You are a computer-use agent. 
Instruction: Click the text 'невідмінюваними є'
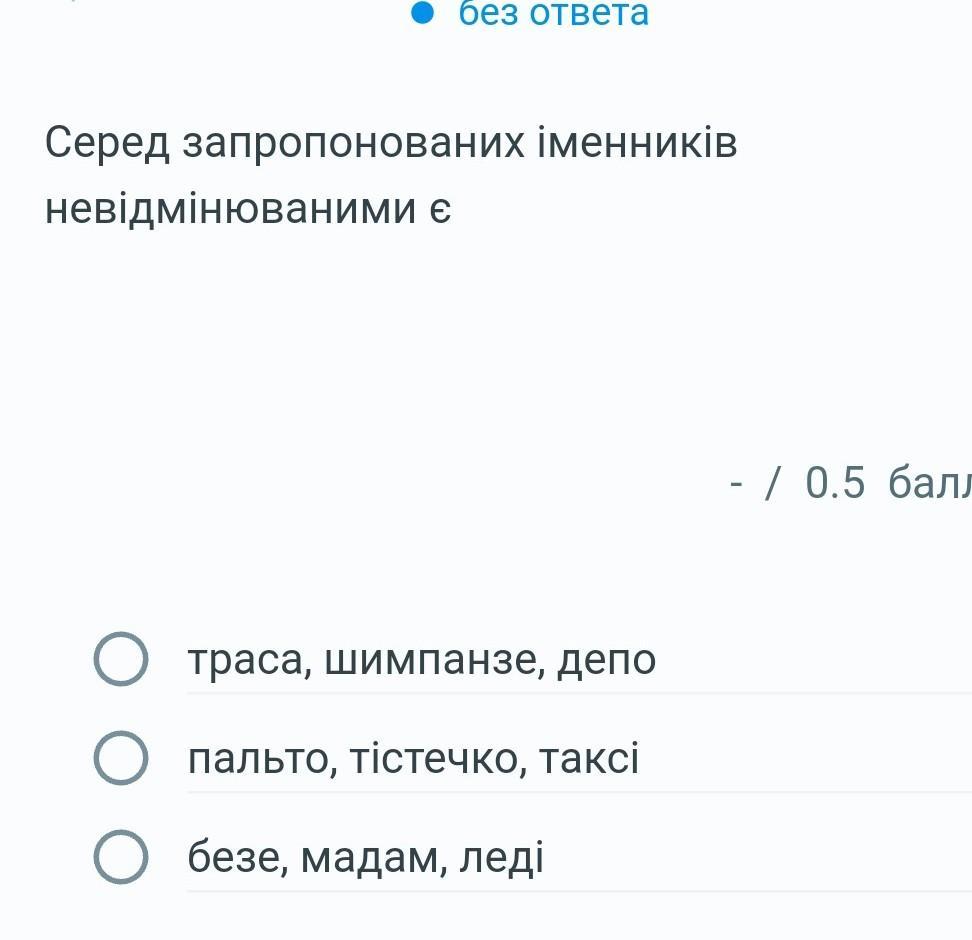tap(248, 209)
